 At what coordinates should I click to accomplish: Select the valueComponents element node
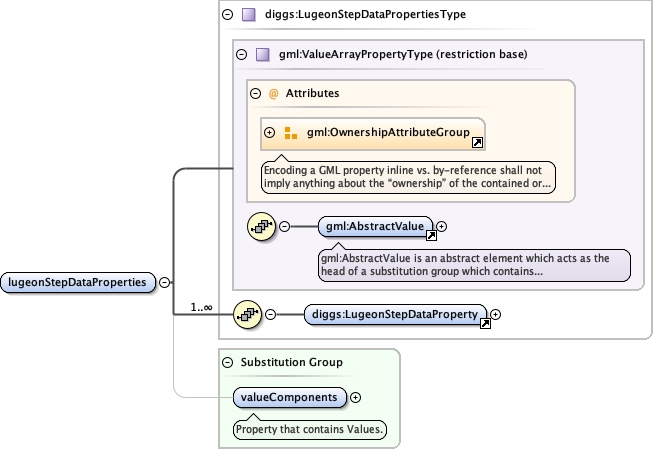point(290,397)
